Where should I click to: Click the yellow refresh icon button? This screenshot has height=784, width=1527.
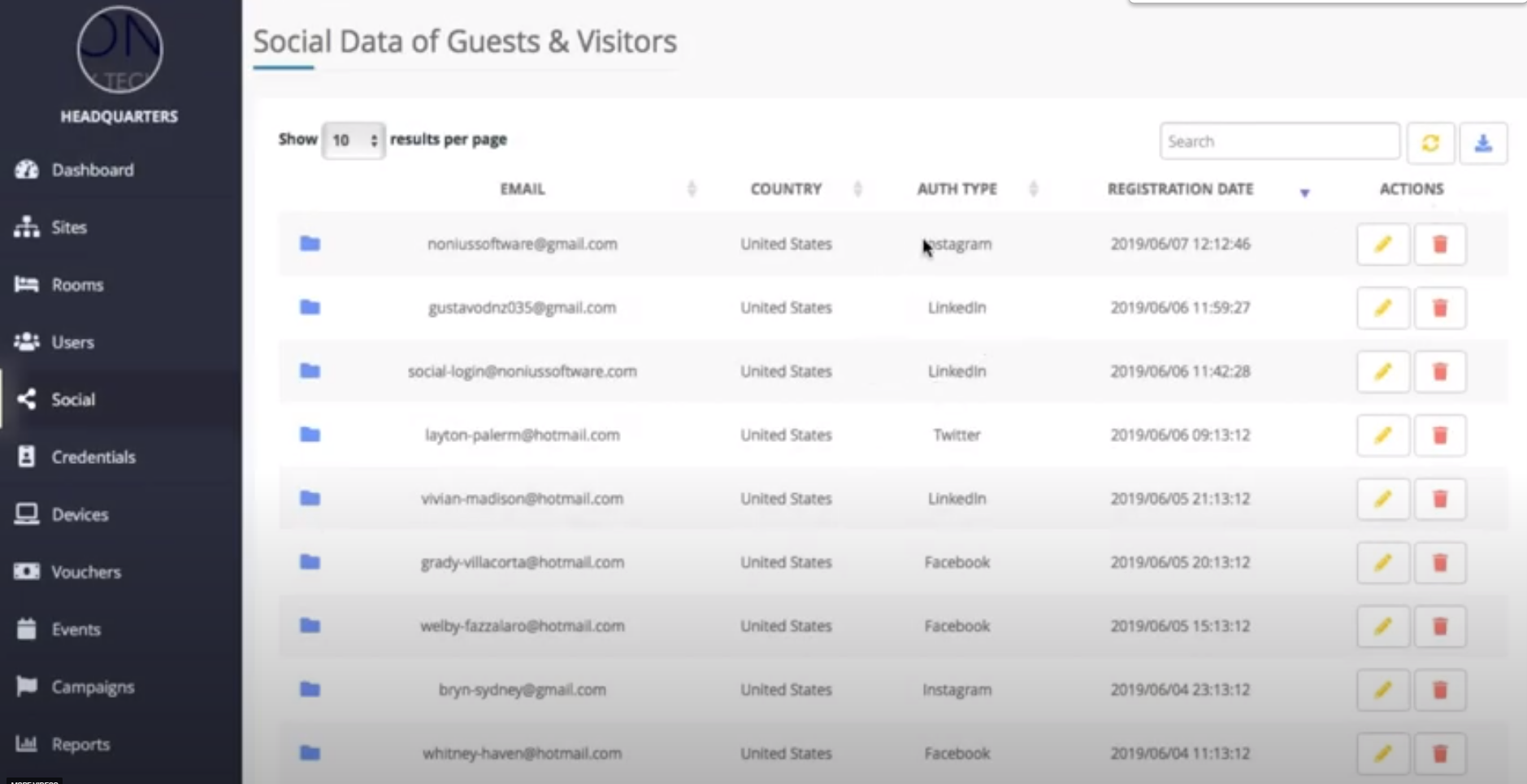tap(1430, 143)
